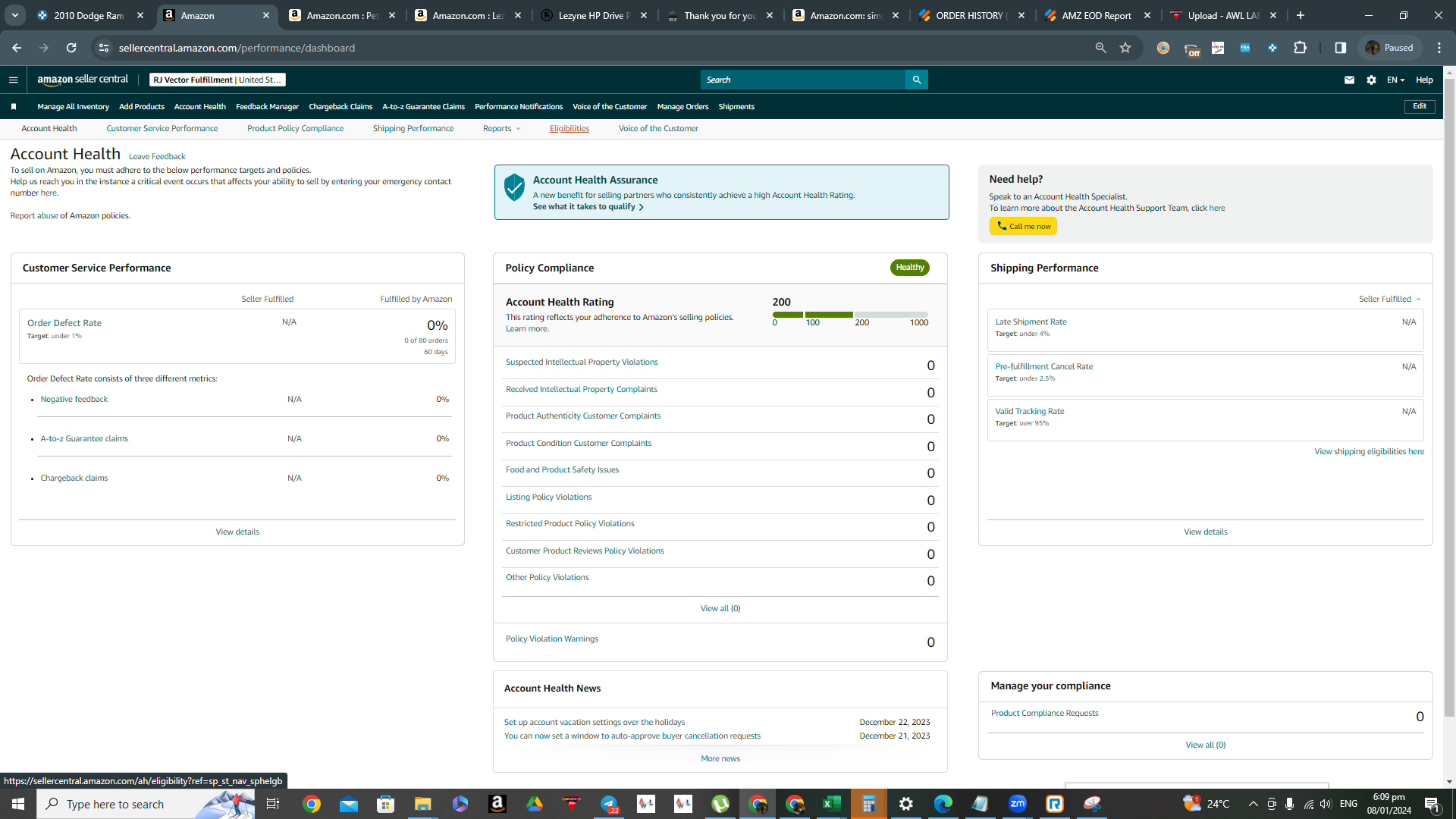
Task: Open the Chrome tab search chevron
Action: click(x=14, y=15)
